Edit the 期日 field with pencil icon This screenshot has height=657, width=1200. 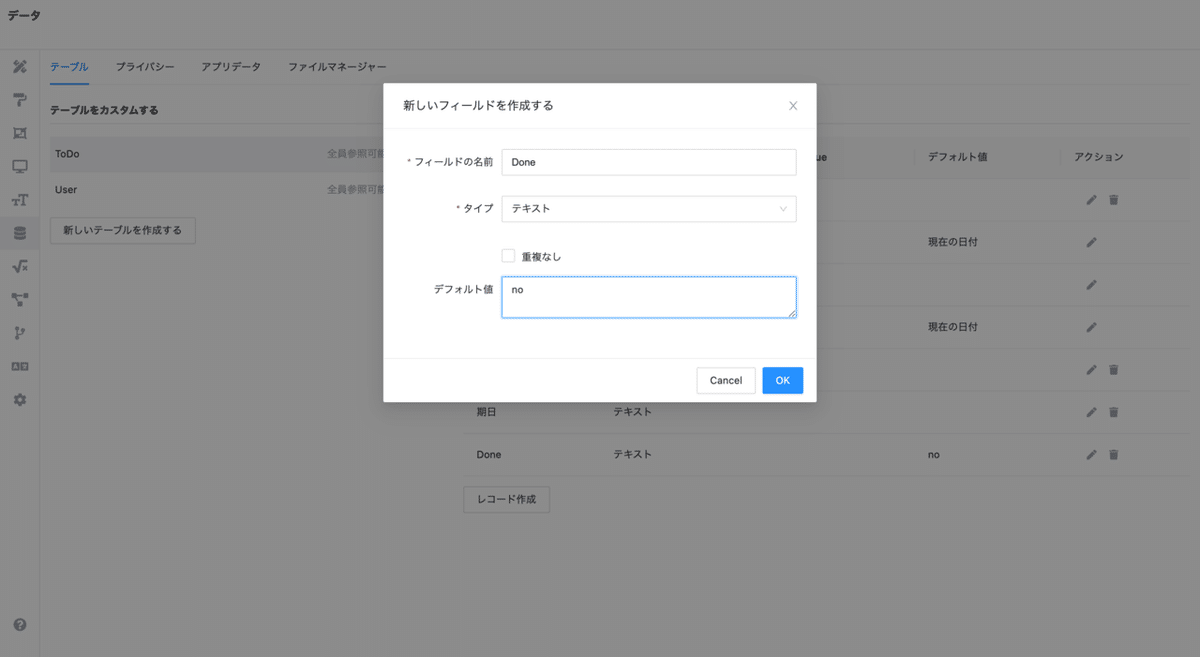point(1091,412)
